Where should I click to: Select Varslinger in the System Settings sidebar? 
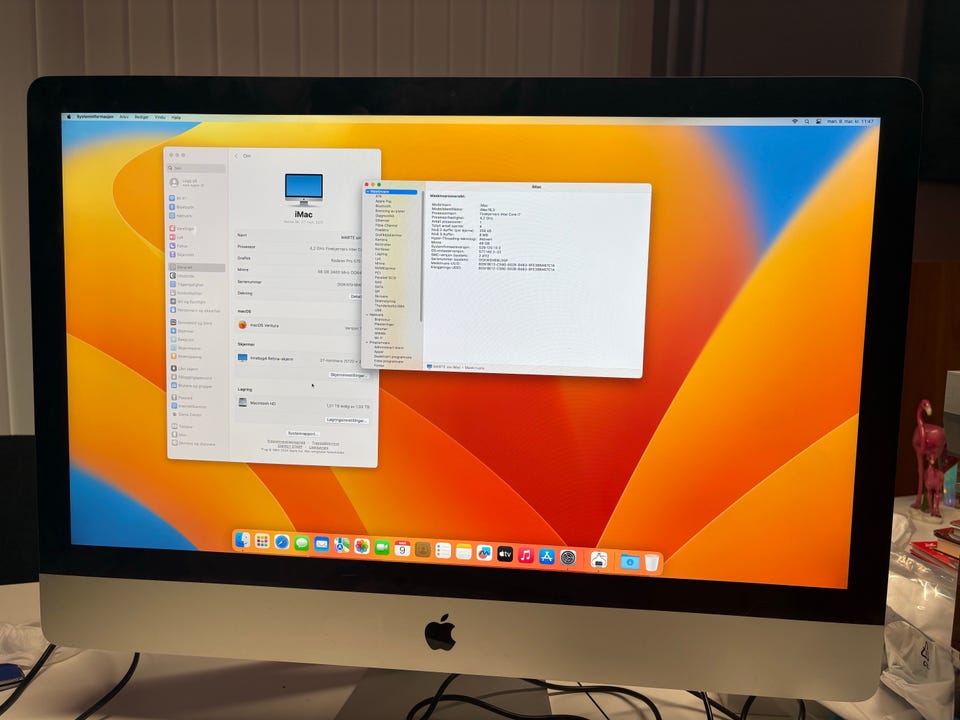pyautogui.click(x=182, y=228)
